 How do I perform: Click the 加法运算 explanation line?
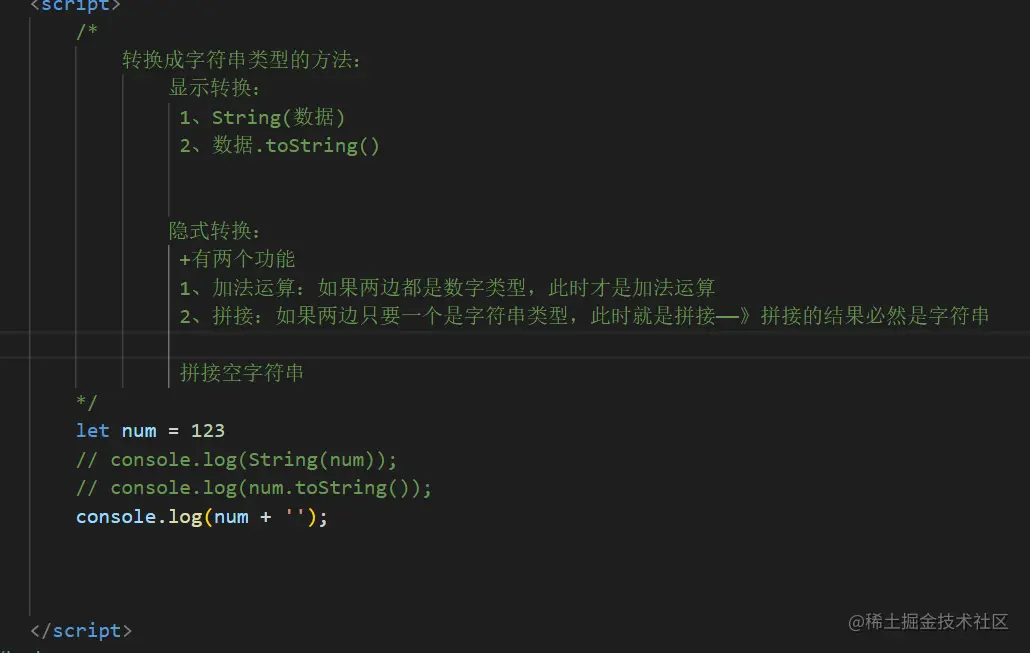coord(447,288)
